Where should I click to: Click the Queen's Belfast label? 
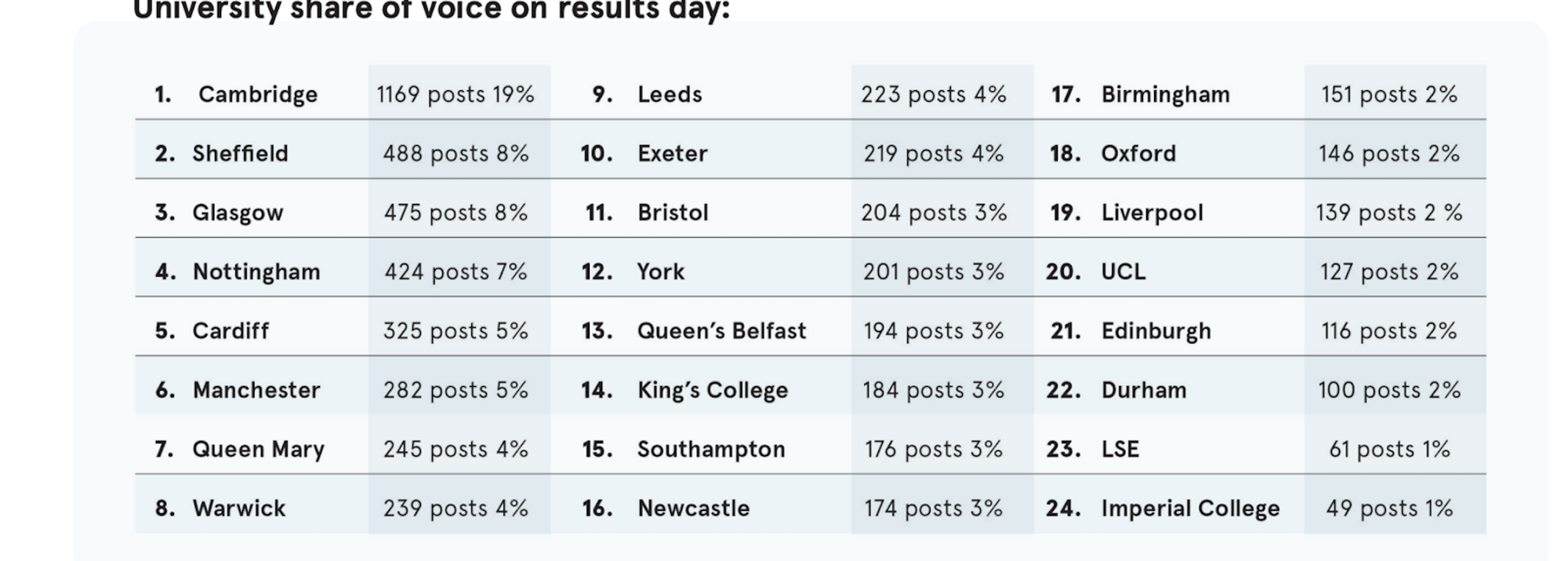click(721, 330)
